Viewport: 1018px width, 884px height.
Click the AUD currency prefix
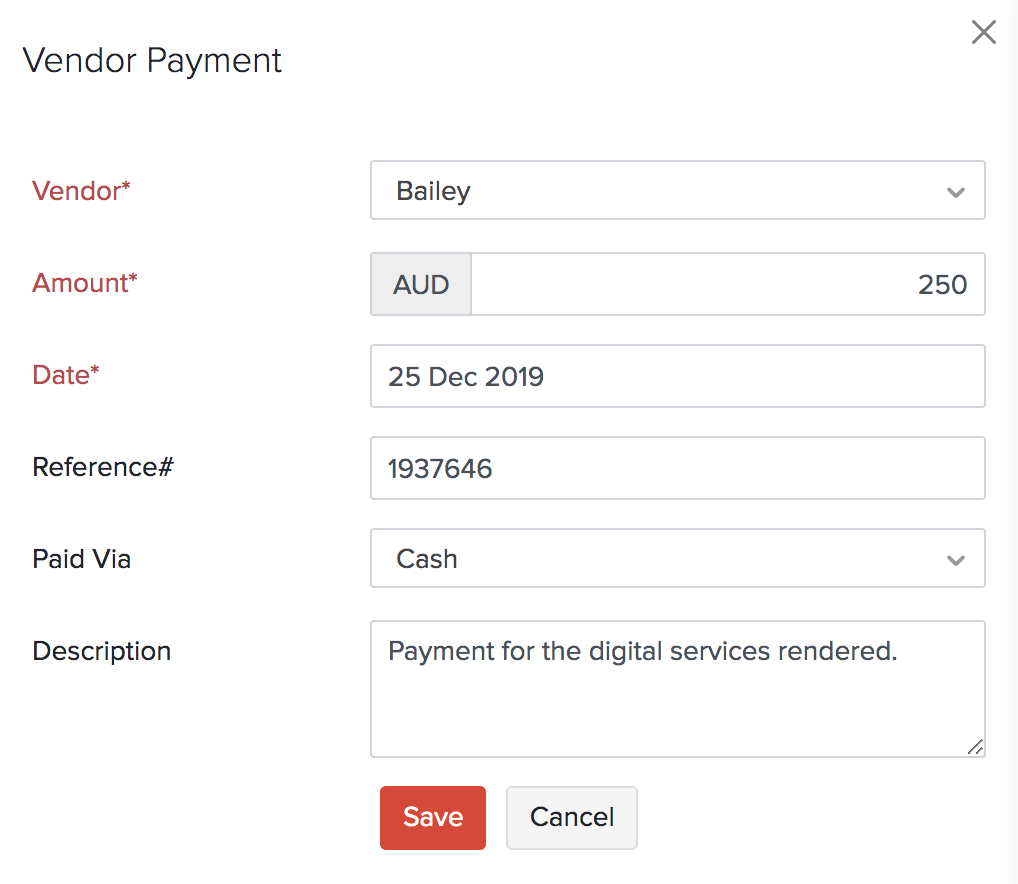tap(421, 285)
